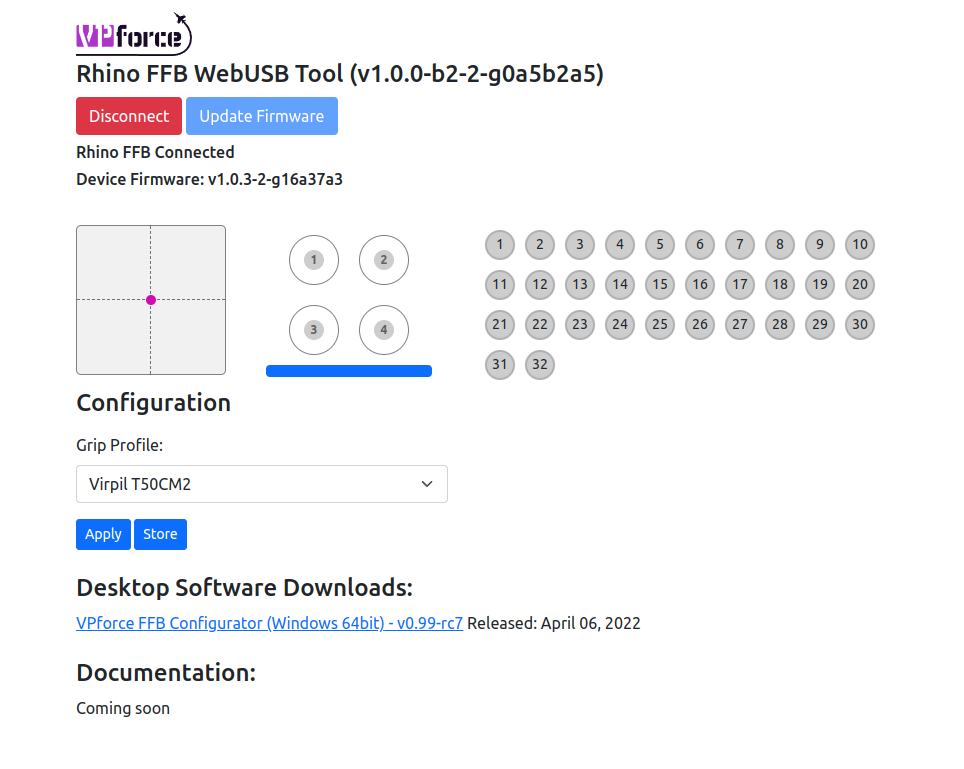Click the VPforce logo
Image resolution: width=964 pixels, height=769 pixels.
coord(134,34)
